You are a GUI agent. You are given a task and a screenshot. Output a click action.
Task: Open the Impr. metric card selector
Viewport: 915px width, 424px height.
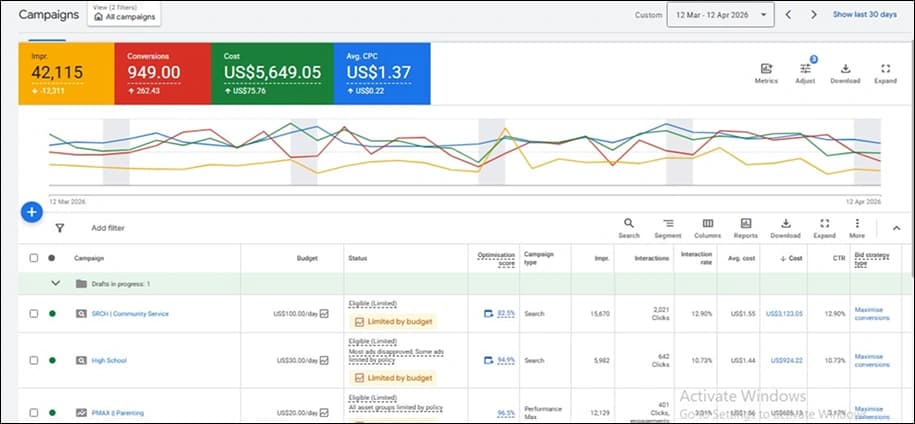point(67,73)
